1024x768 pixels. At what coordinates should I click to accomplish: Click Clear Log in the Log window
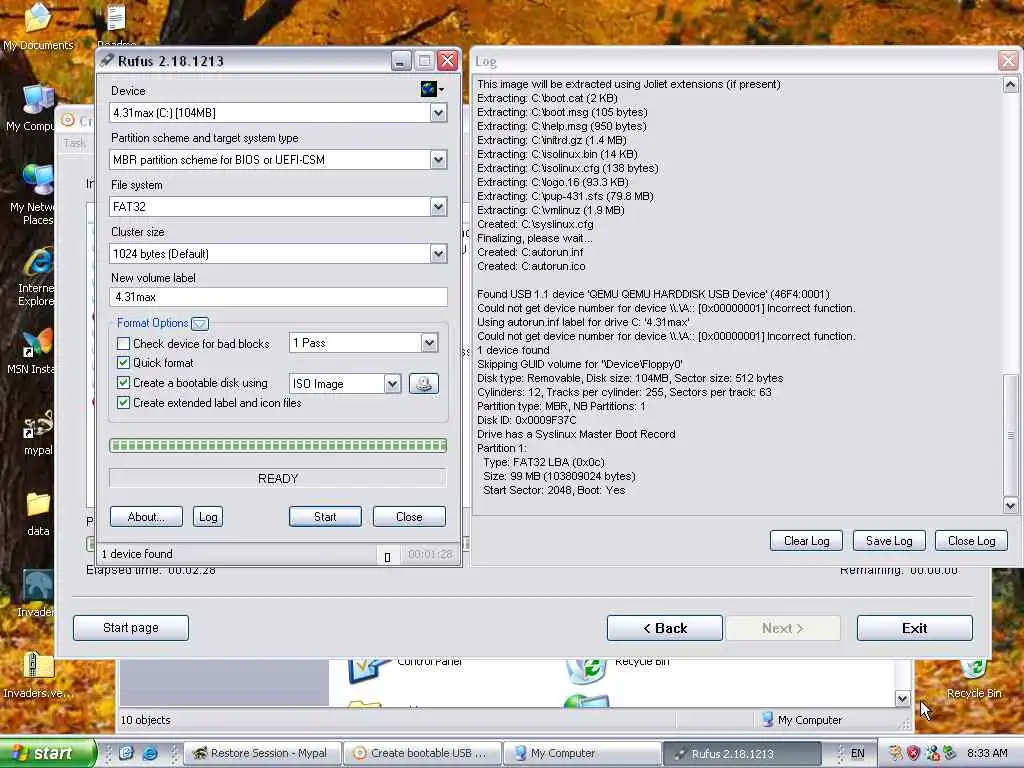pos(807,541)
